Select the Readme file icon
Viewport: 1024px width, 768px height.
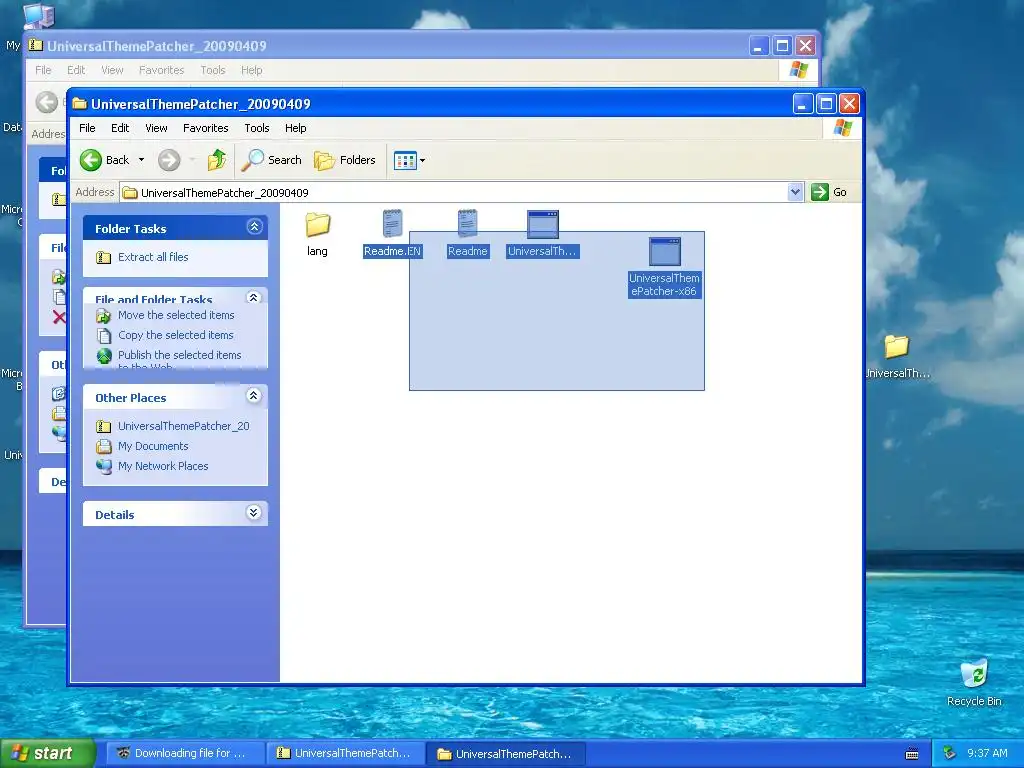click(468, 224)
